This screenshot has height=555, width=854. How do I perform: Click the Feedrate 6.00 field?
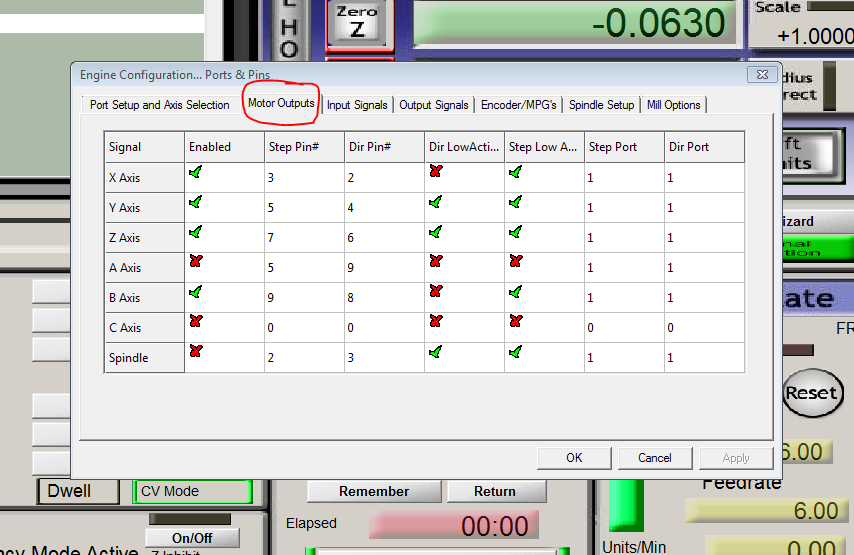767,510
